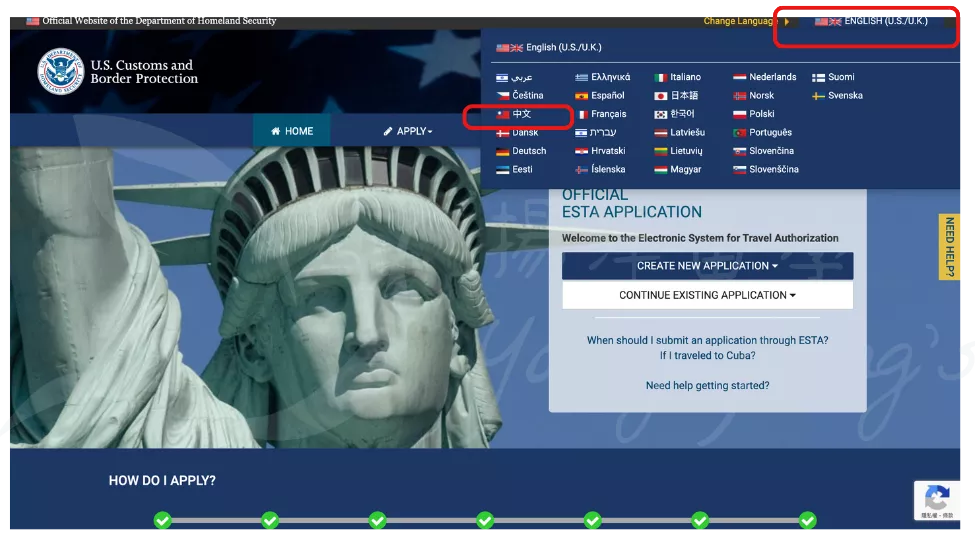
Task: Click the reCAPTCHA badge icon
Action: coord(937,497)
